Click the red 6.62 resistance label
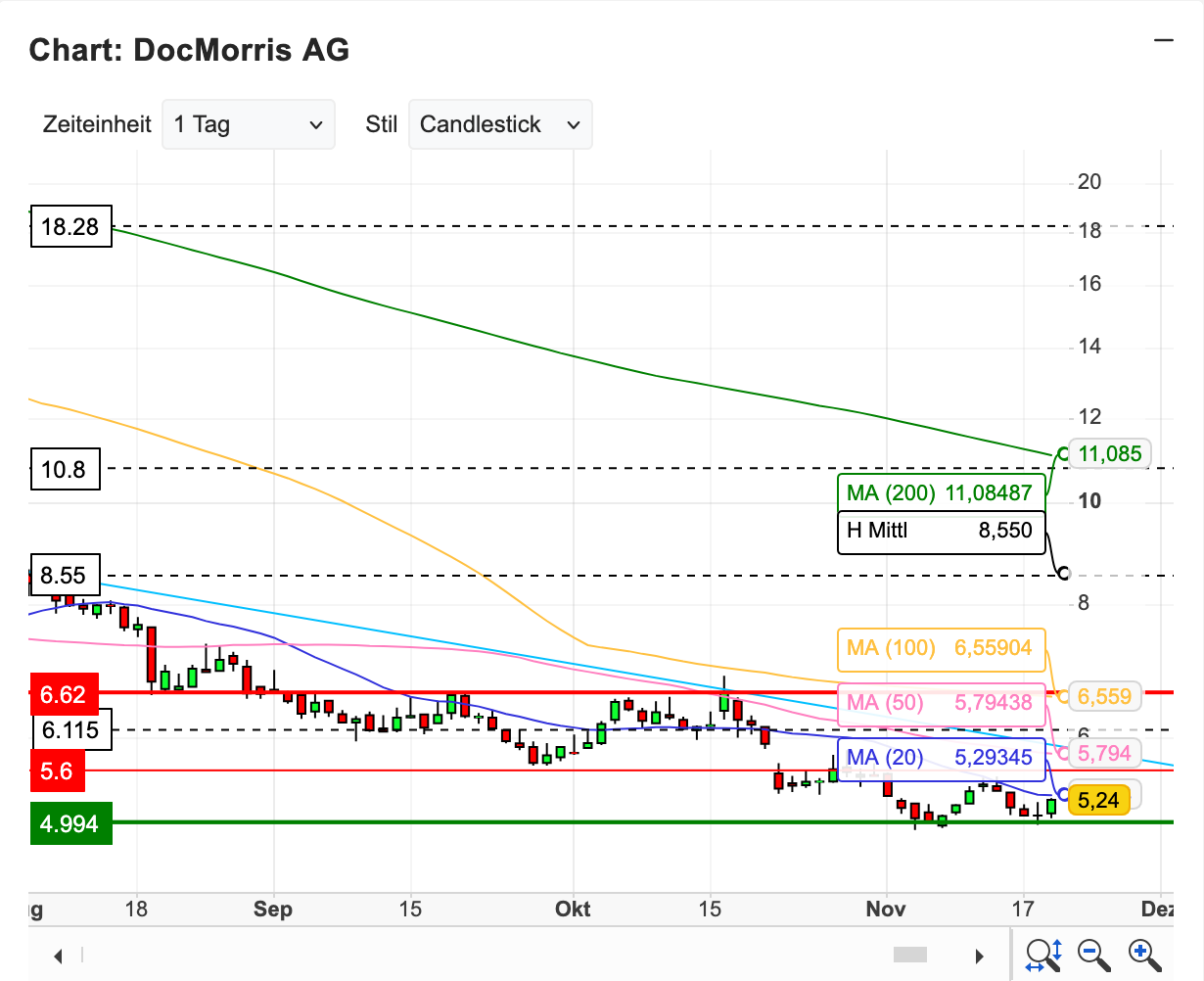This screenshot has width=1204, height=981. tap(64, 694)
